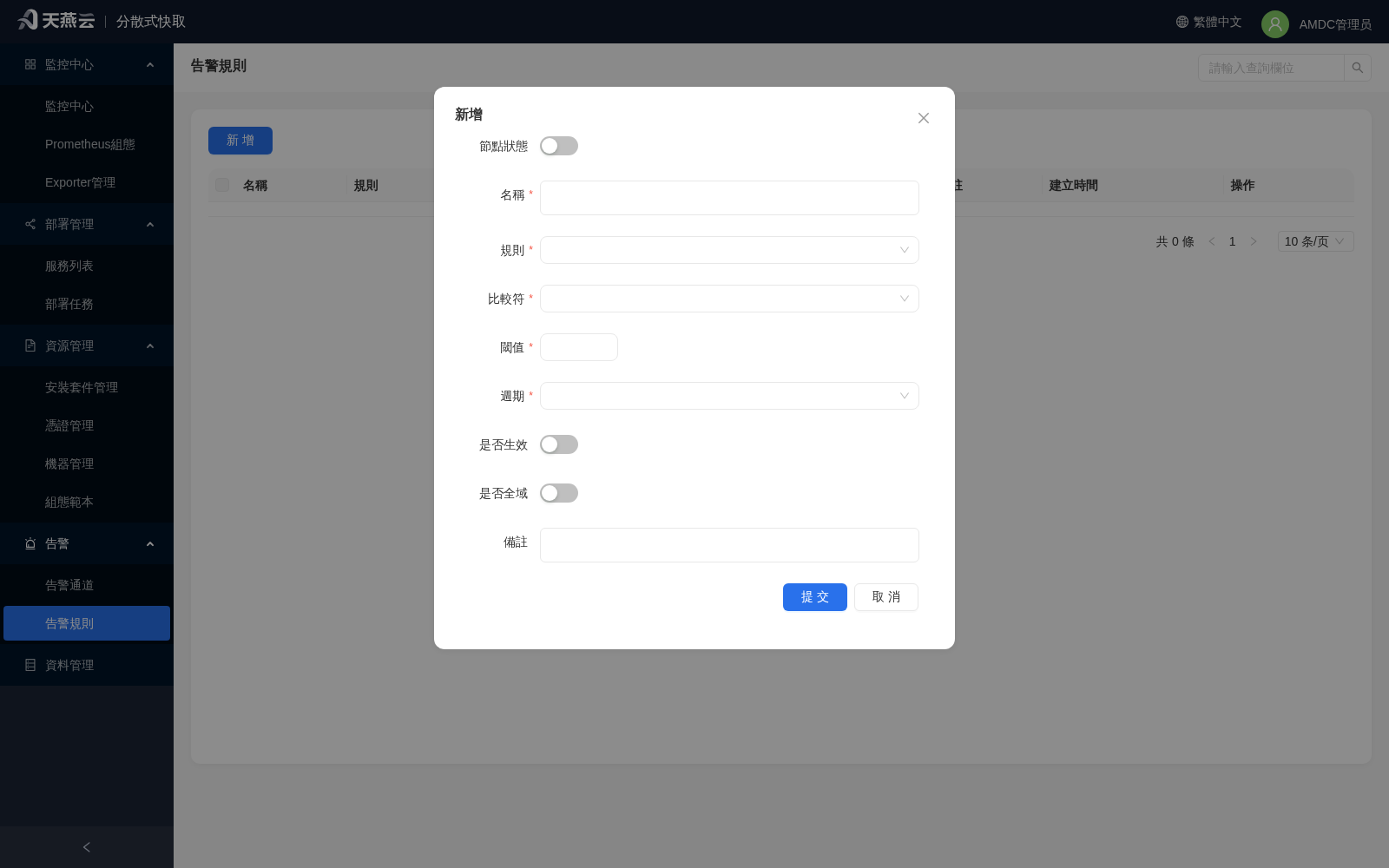Open Prometheus組態 menu item

(x=87, y=144)
